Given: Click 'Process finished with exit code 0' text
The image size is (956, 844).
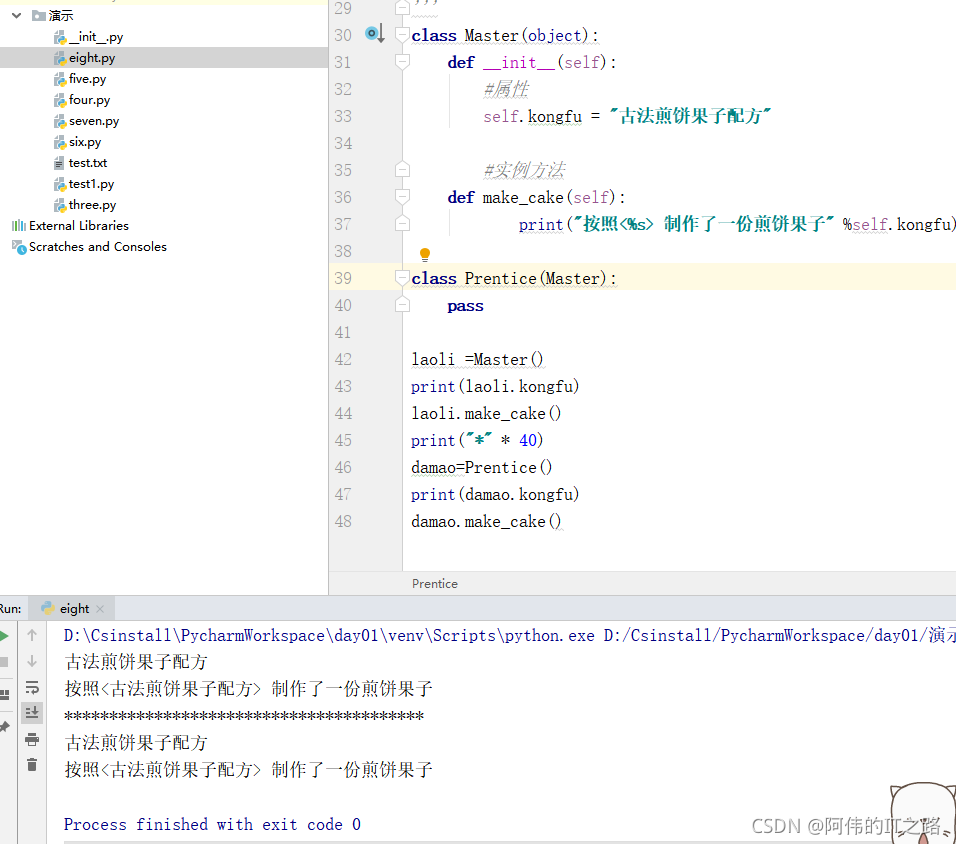Looking at the screenshot, I should 212,824.
